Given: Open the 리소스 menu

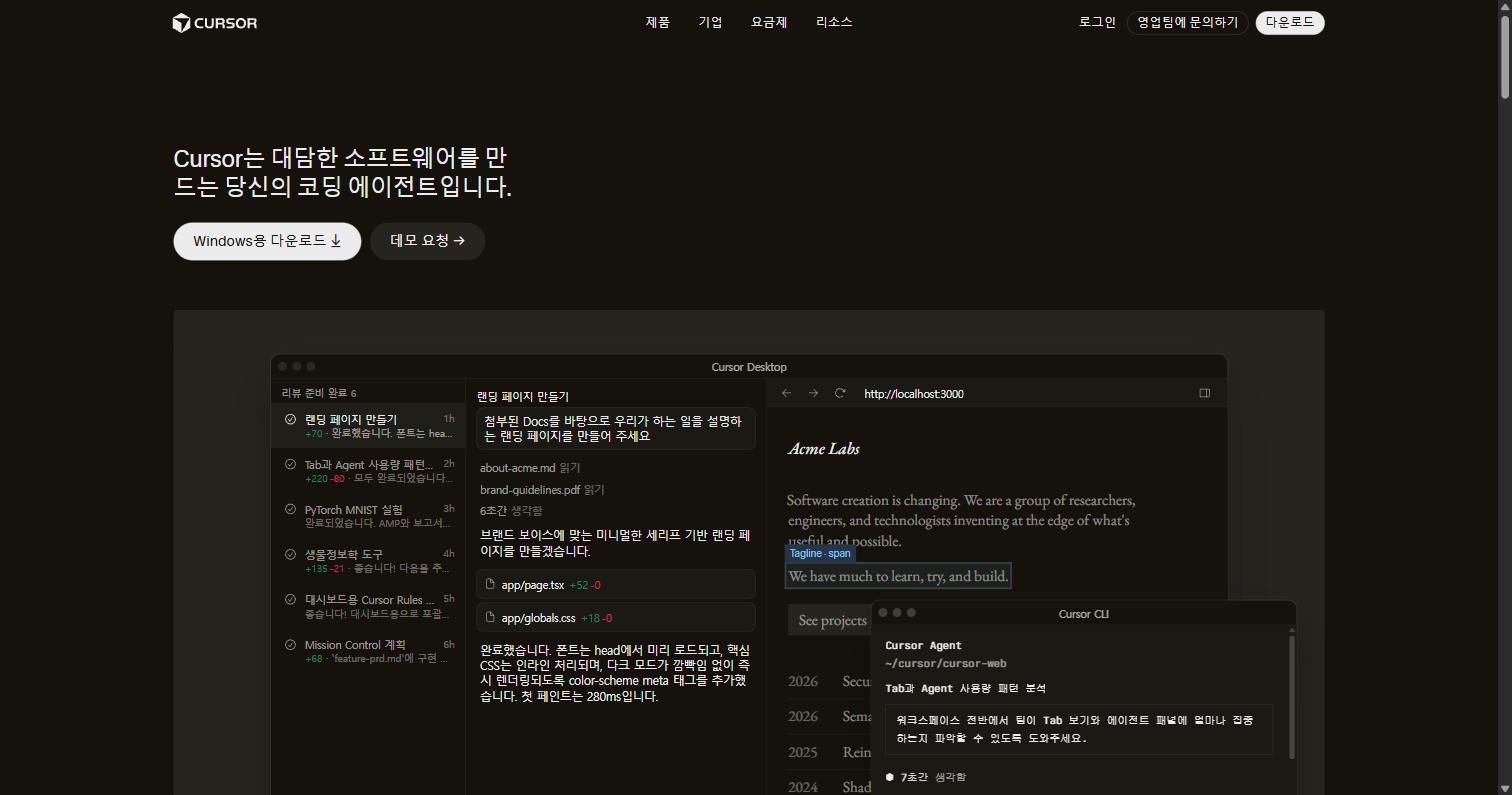Looking at the screenshot, I should (x=834, y=22).
